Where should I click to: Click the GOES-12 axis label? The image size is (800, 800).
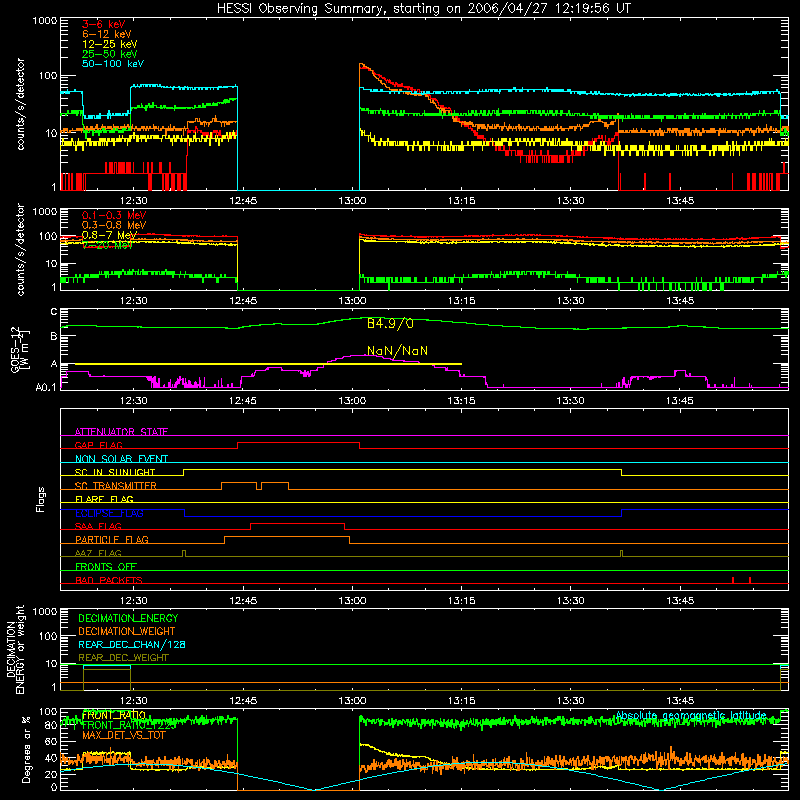pos(19,349)
